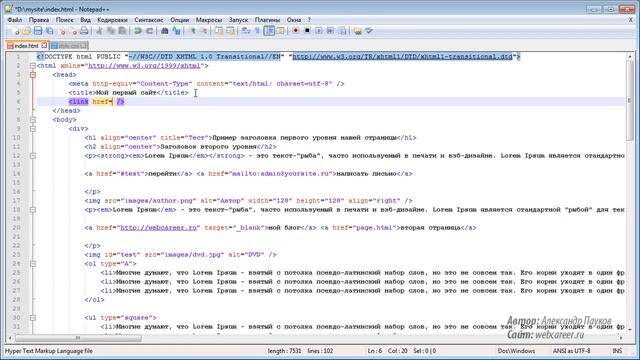Undo with the green arrow icon

(x=138, y=31)
